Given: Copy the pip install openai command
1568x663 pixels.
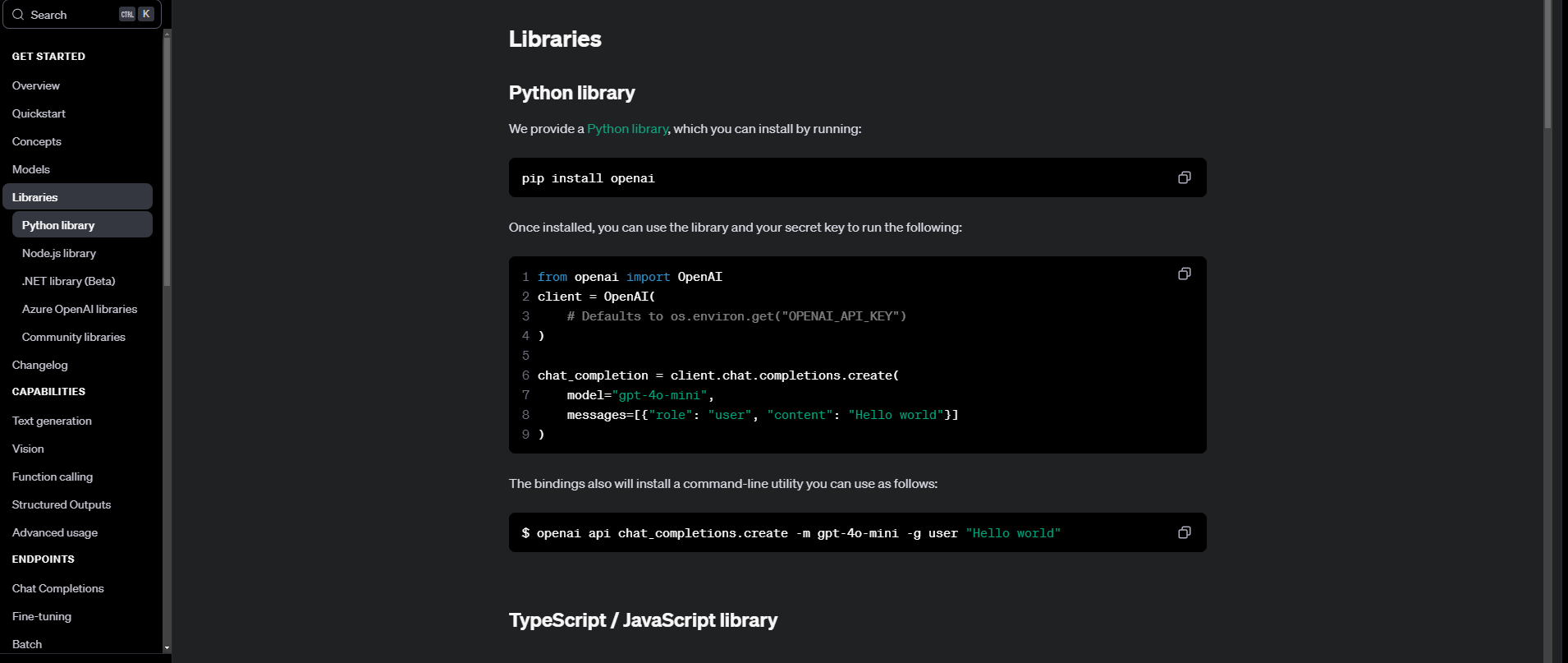Looking at the screenshot, I should point(1184,177).
